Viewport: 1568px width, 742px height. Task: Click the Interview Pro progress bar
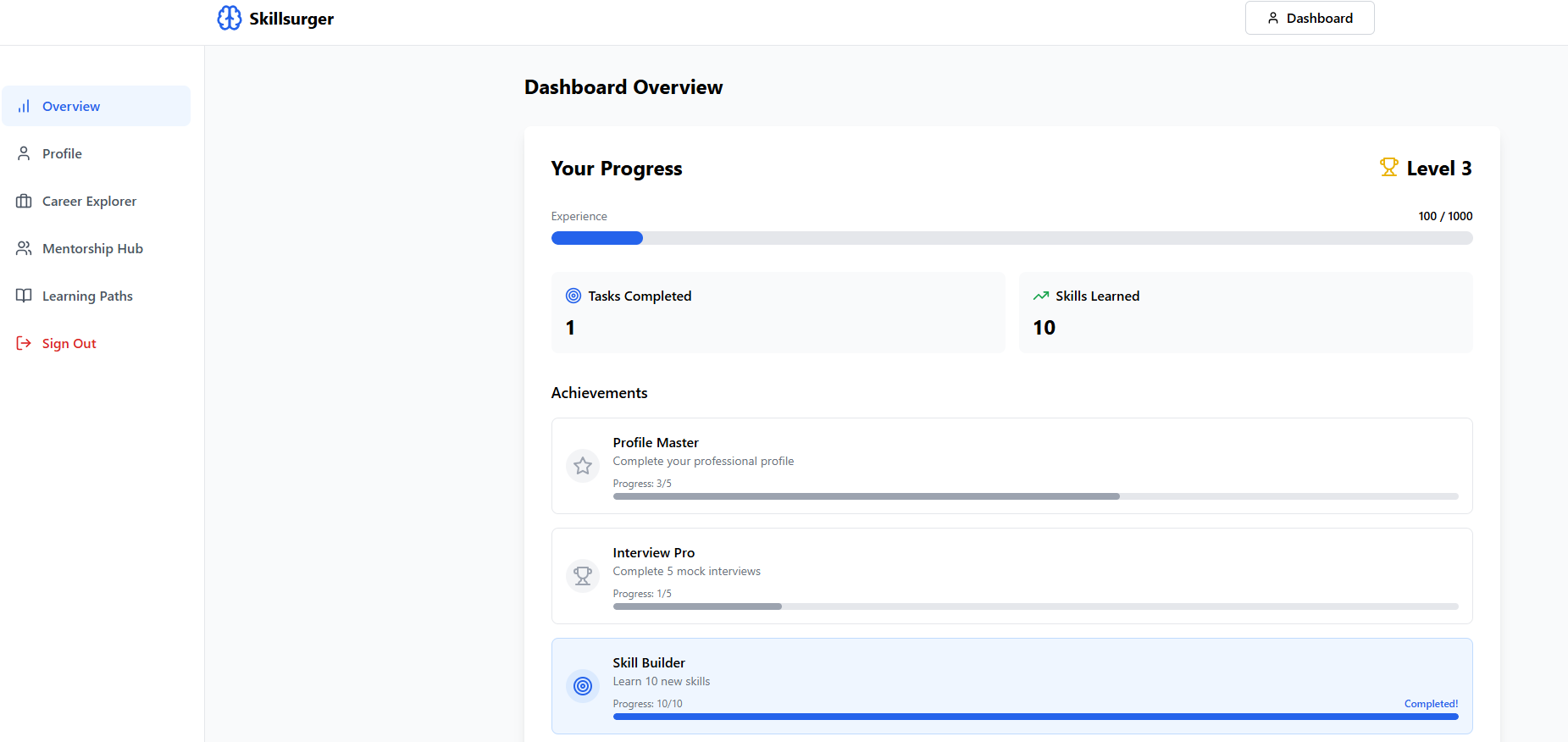pyautogui.click(x=1035, y=606)
